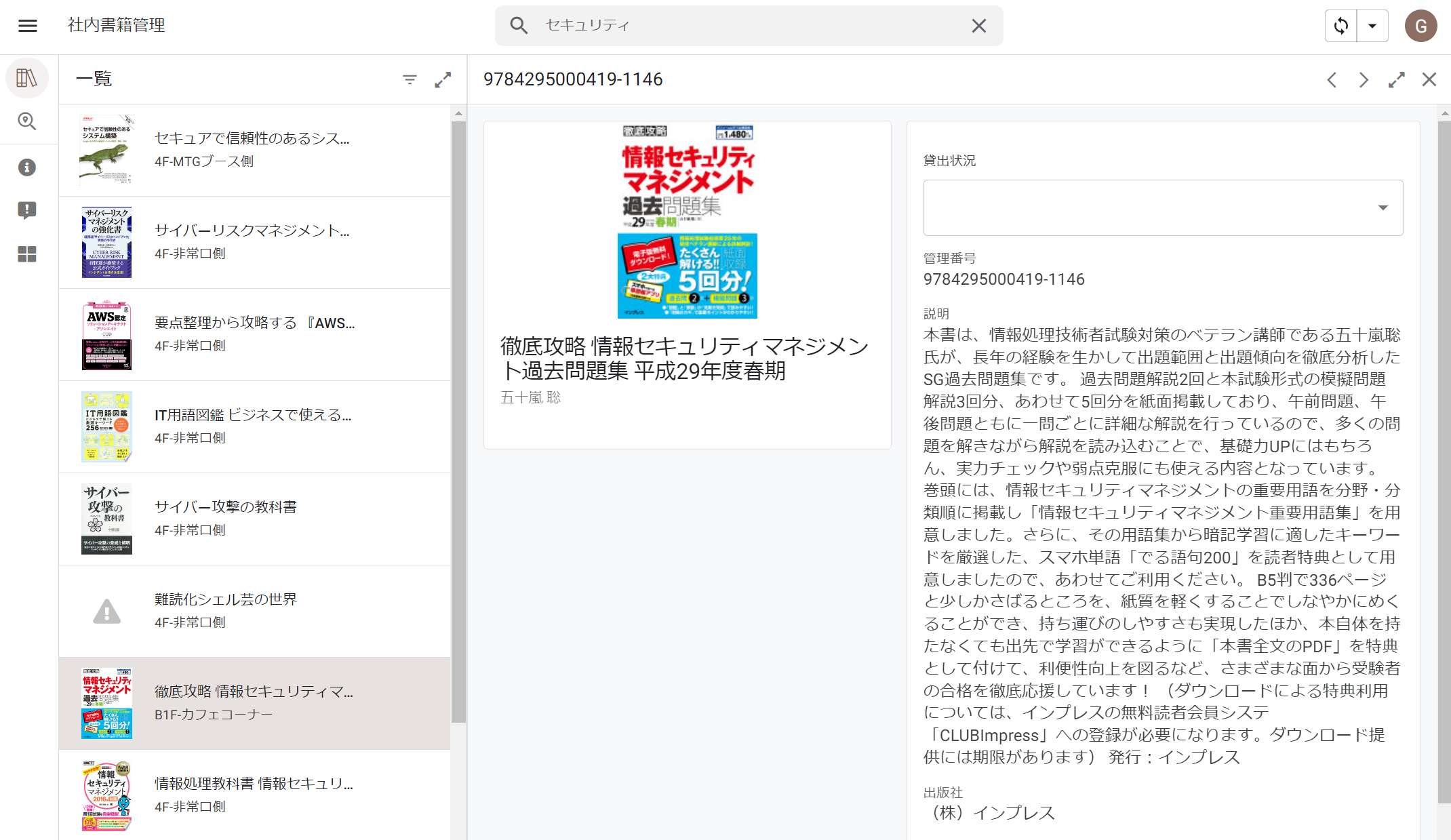Open the list filter icon
This screenshot has width=1451, height=840.
[410, 79]
